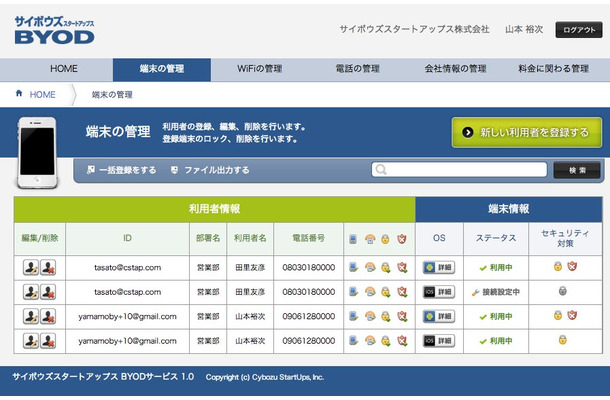Click security-column lock icon in tasato Android row

[x=558, y=267]
